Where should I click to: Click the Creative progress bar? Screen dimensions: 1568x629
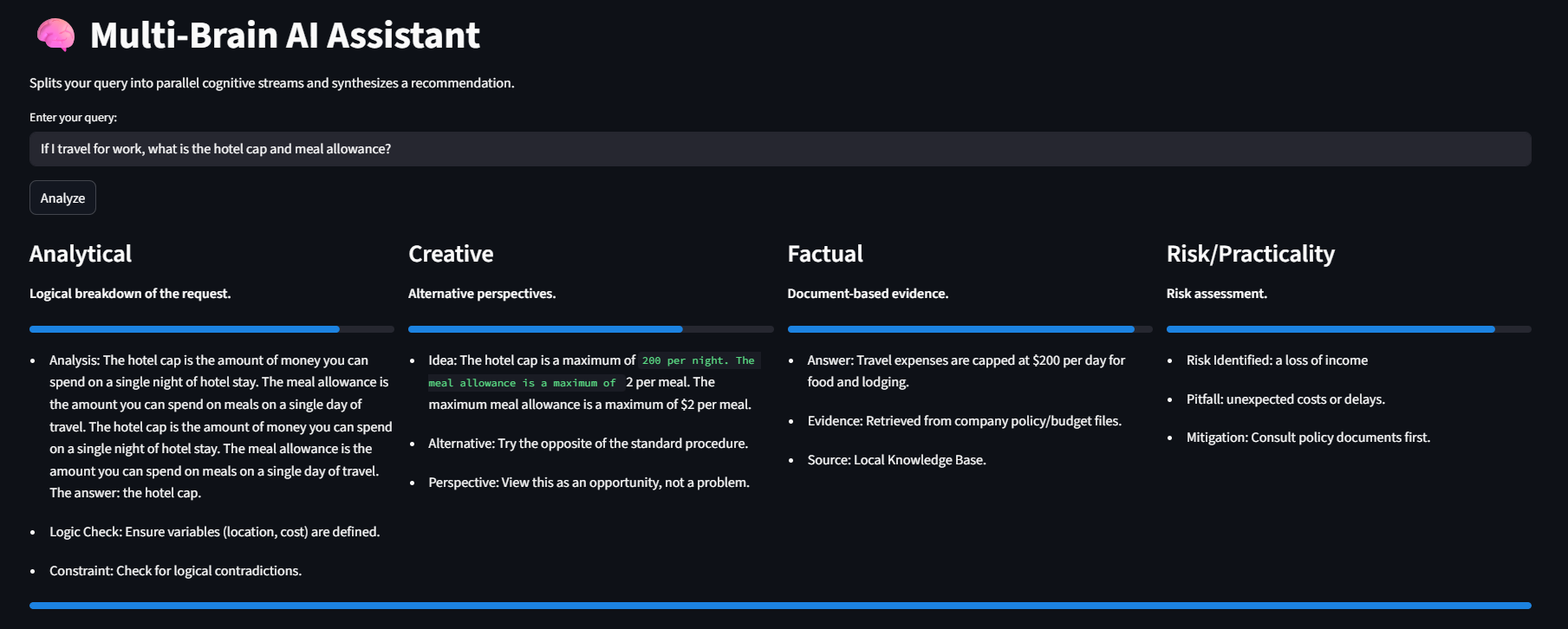590,329
